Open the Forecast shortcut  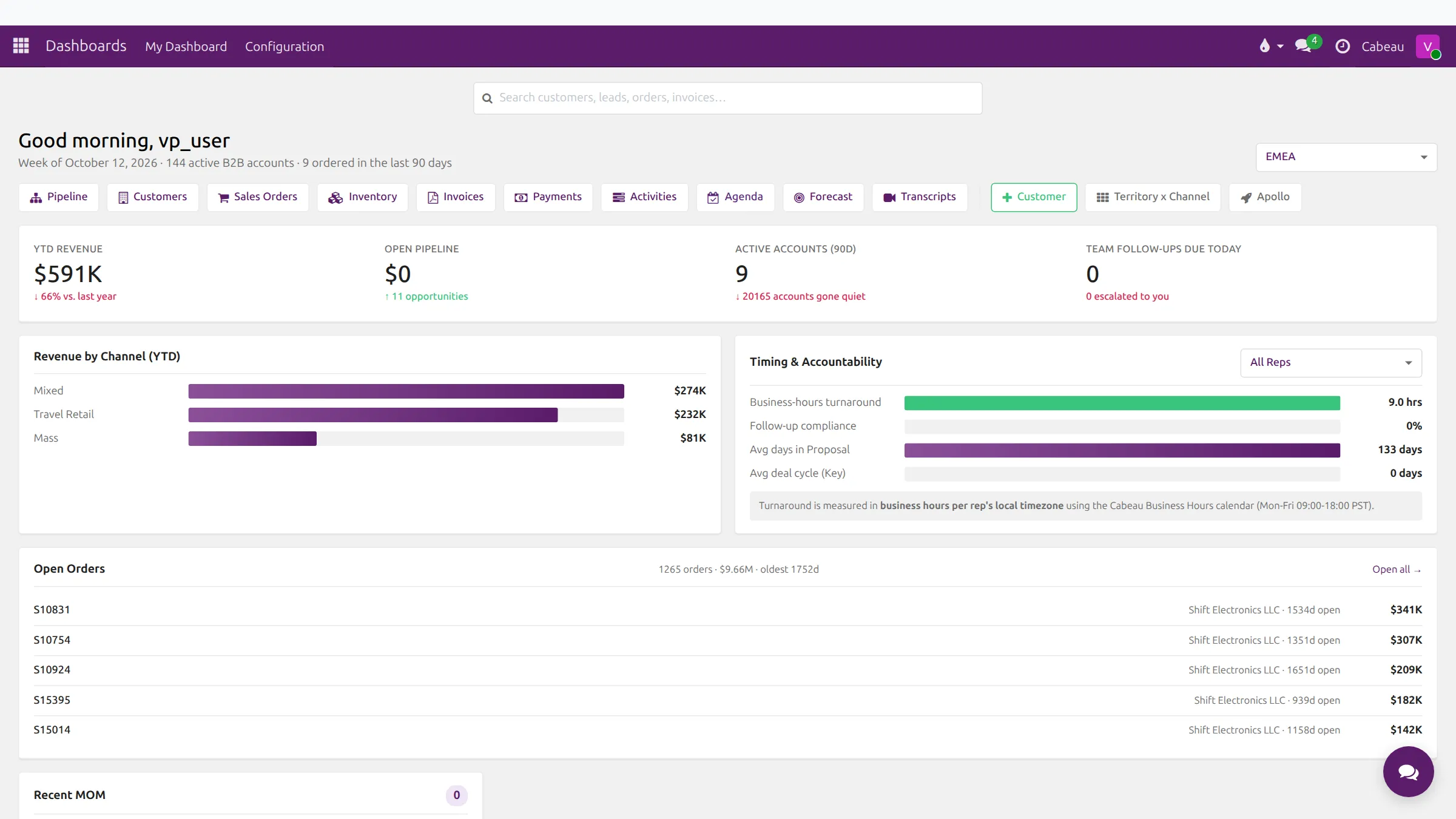pyautogui.click(x=823, y=197)
